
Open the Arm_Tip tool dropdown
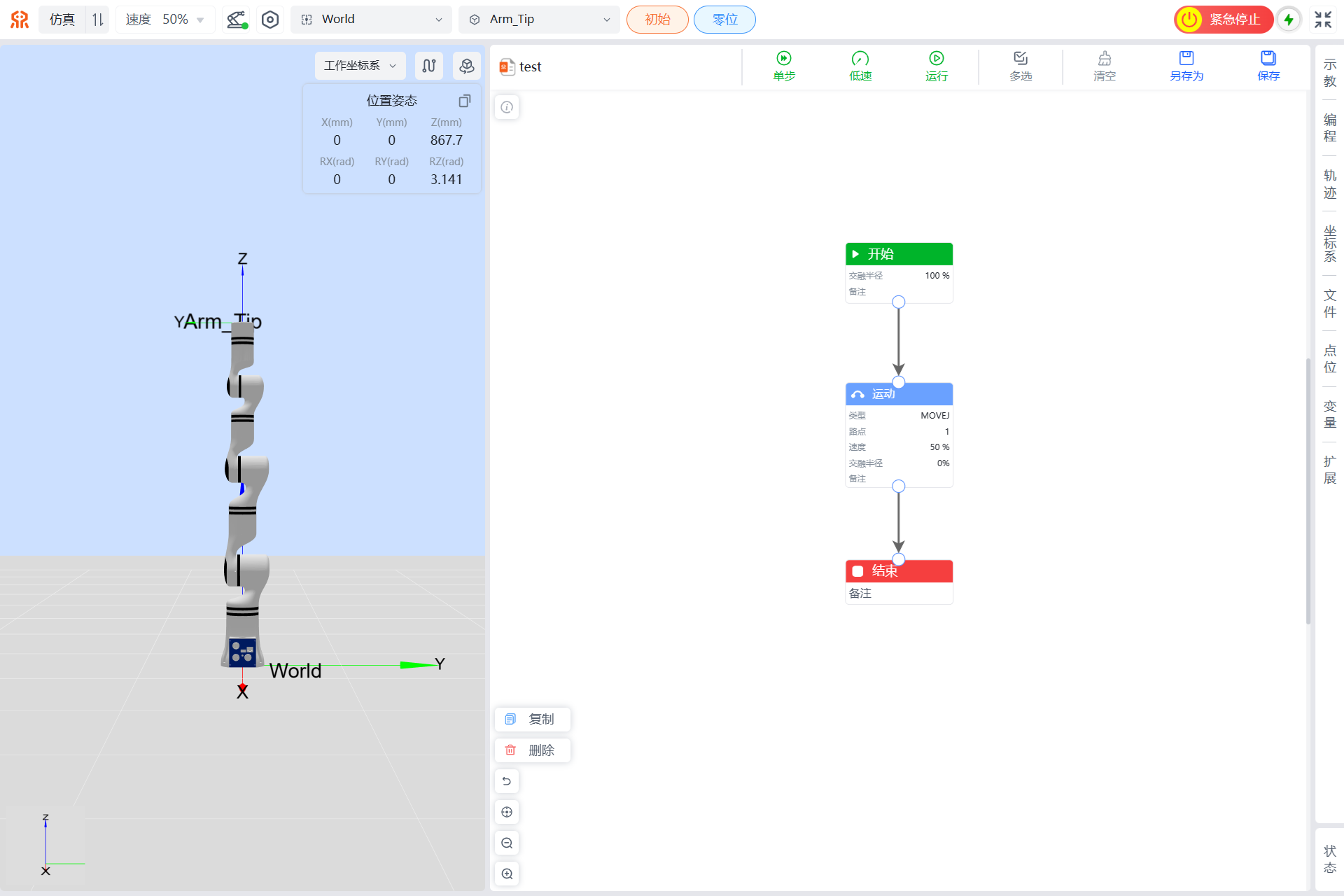539,20
